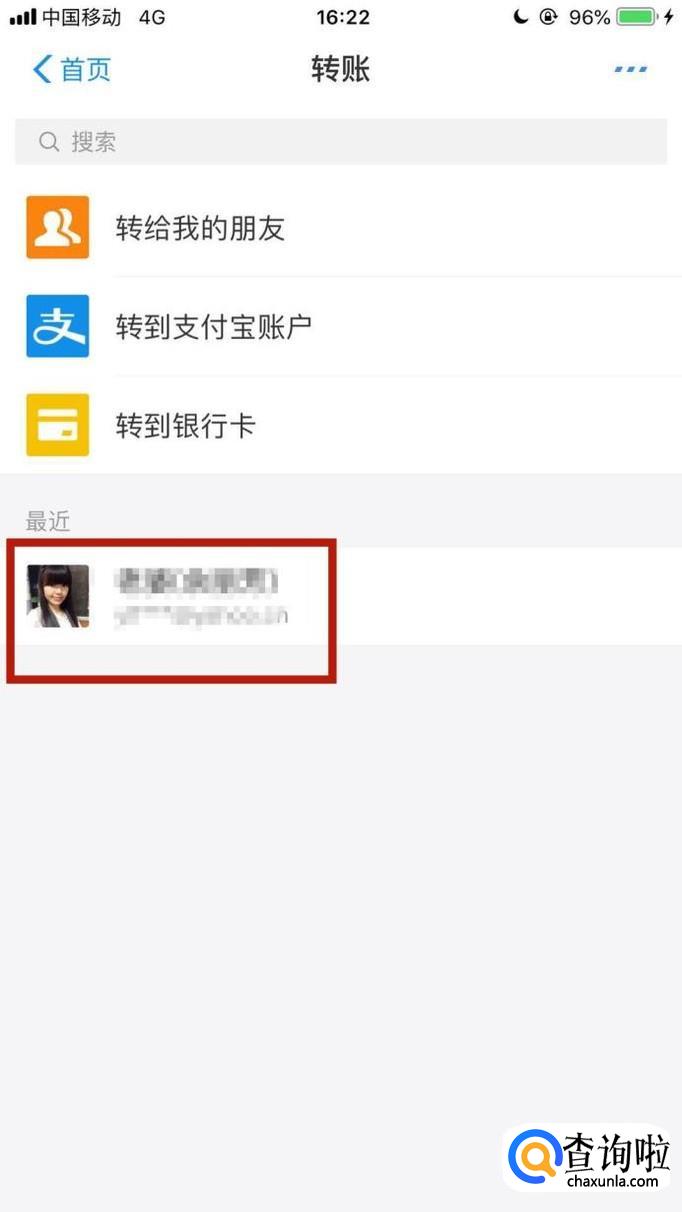The image size is (682, 1212).
Task: Tap the yellow bank card icon
Action: (x=57, y=425)
